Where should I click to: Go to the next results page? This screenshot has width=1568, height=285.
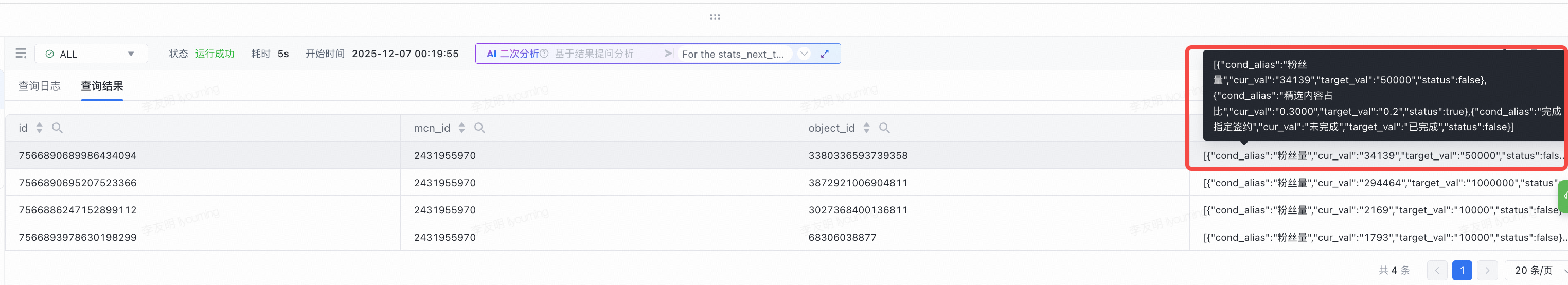coord(1487,271)
